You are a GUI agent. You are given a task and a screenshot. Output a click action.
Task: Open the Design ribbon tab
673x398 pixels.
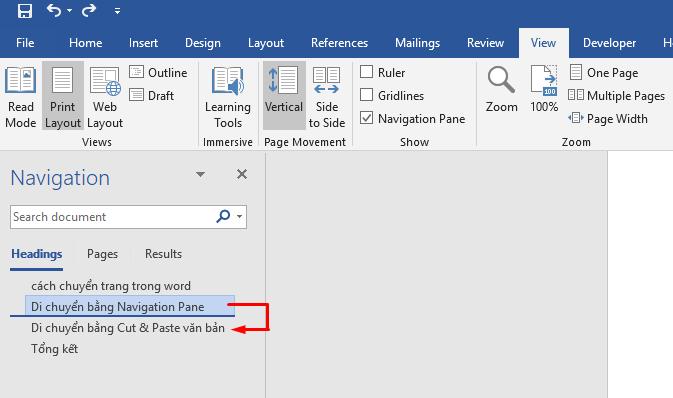click(203, 43)
